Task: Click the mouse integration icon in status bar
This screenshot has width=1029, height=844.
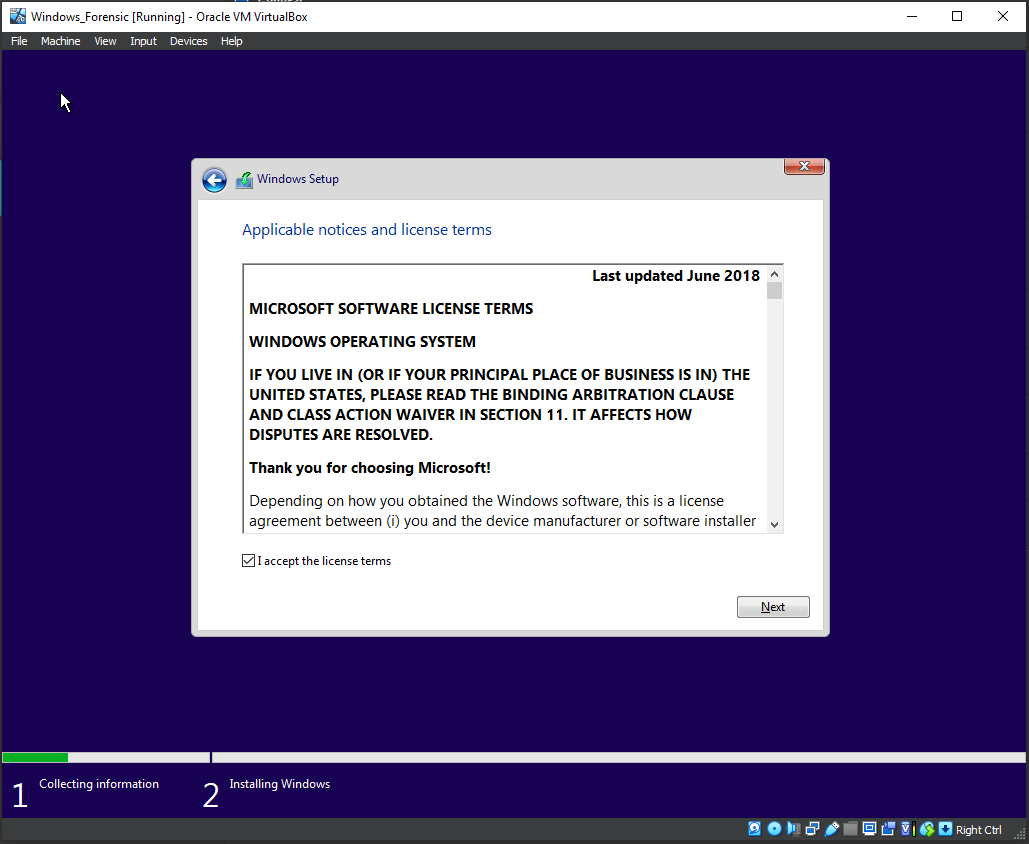Action: (926, 829)
